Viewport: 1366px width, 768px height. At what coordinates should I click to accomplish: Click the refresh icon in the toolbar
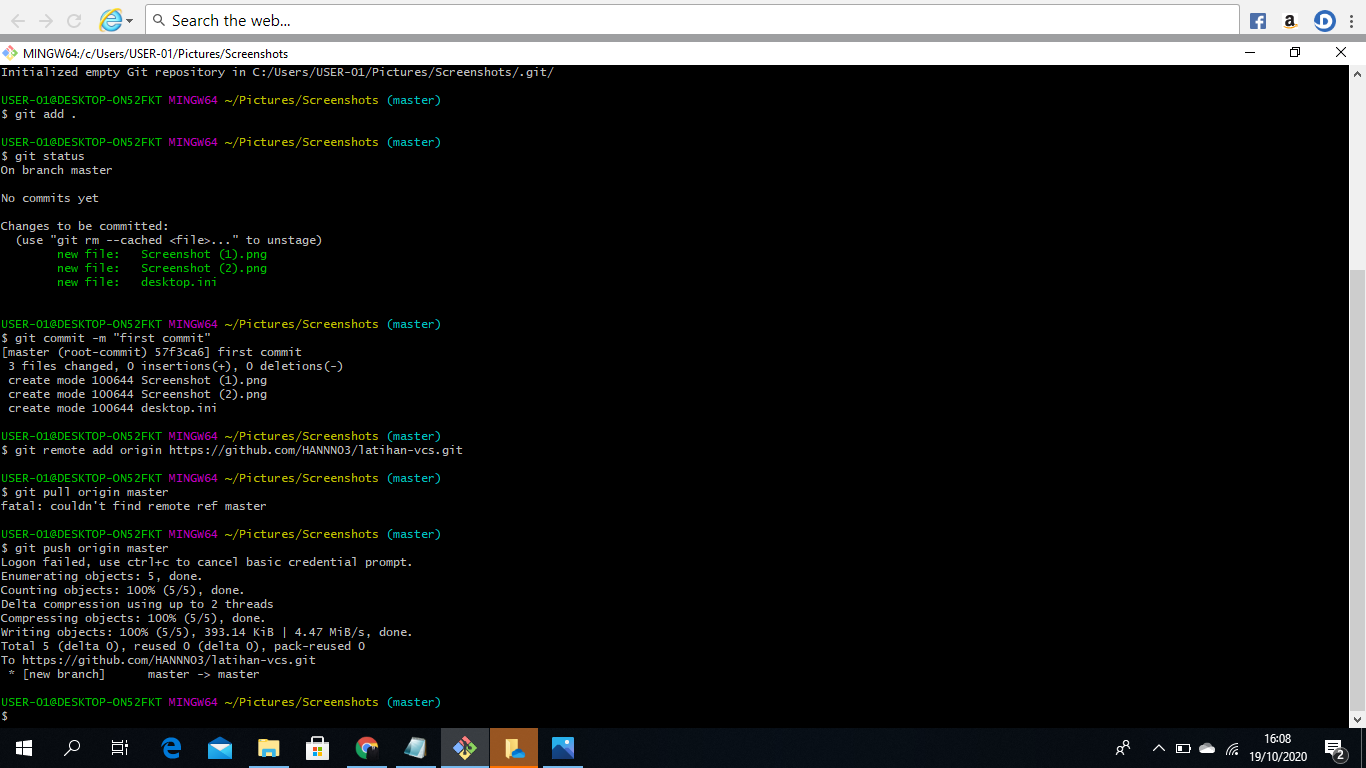click(74, 20)
